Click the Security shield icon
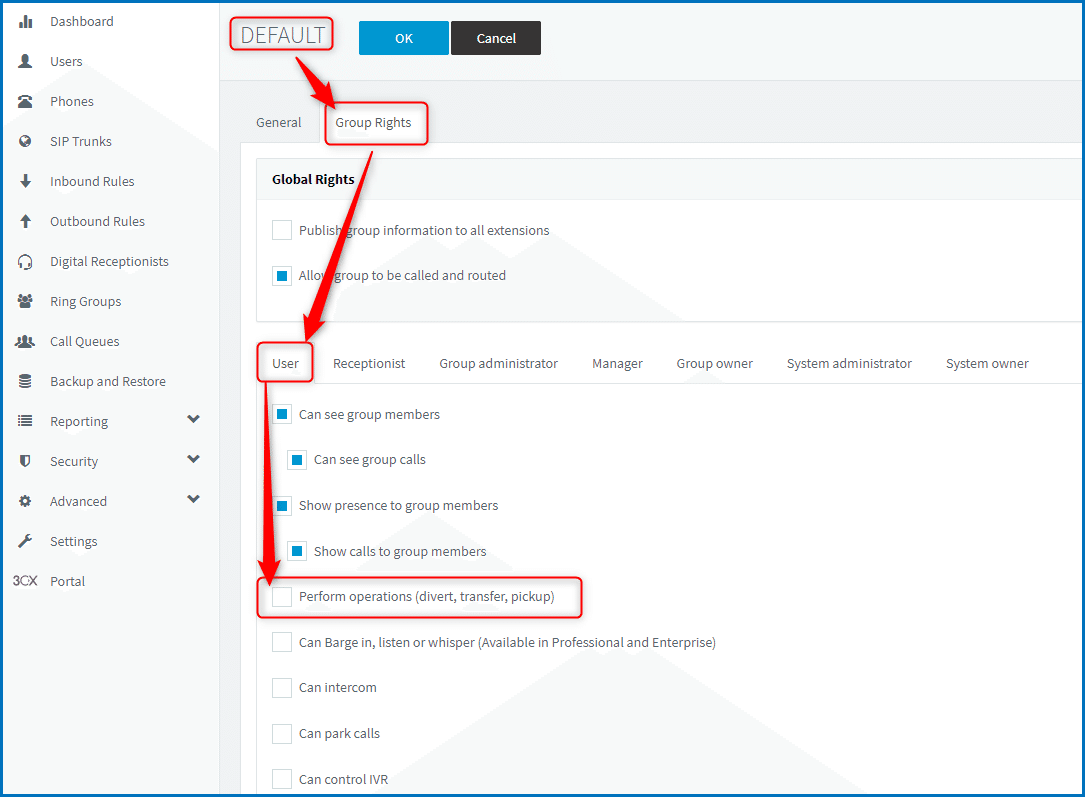This screenshot has width=1085, height=797. (26, 461)
